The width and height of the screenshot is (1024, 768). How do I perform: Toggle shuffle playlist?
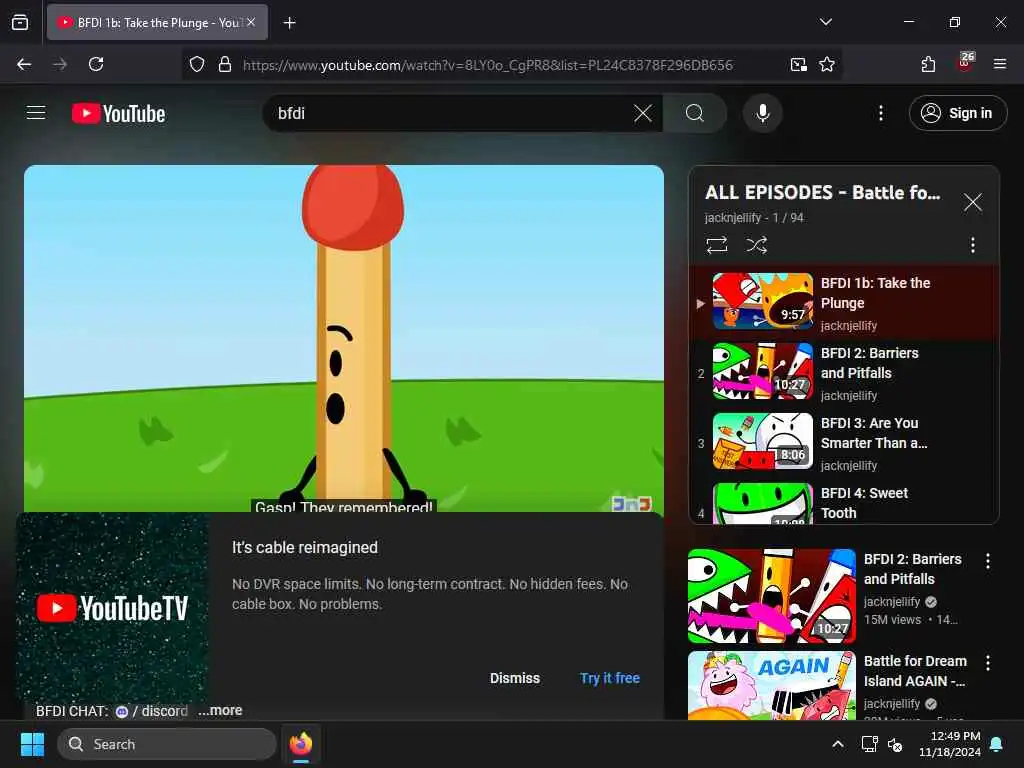click(x=756, y=245)
